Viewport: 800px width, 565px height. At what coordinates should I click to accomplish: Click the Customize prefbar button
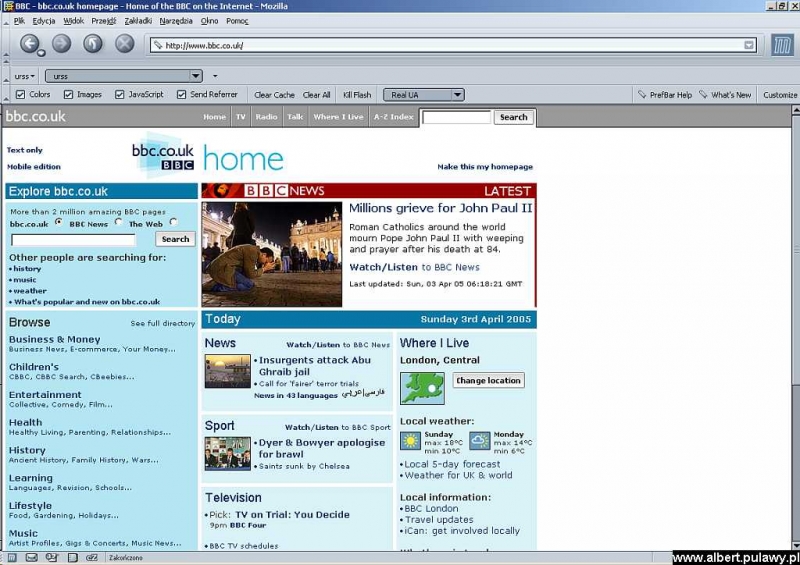click(780, 95)
